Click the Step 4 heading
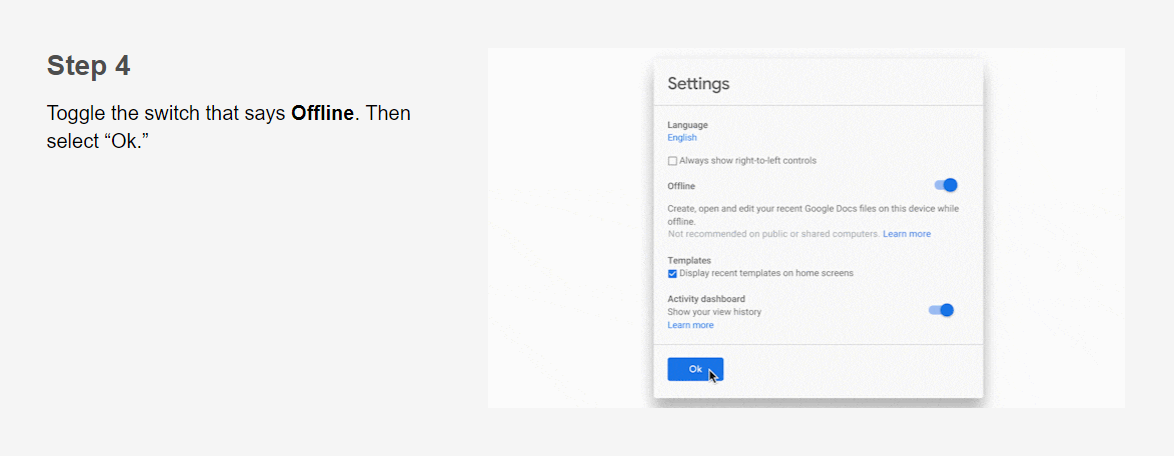The height and width of the screenshot is (456, 1174). pos(88,66)
